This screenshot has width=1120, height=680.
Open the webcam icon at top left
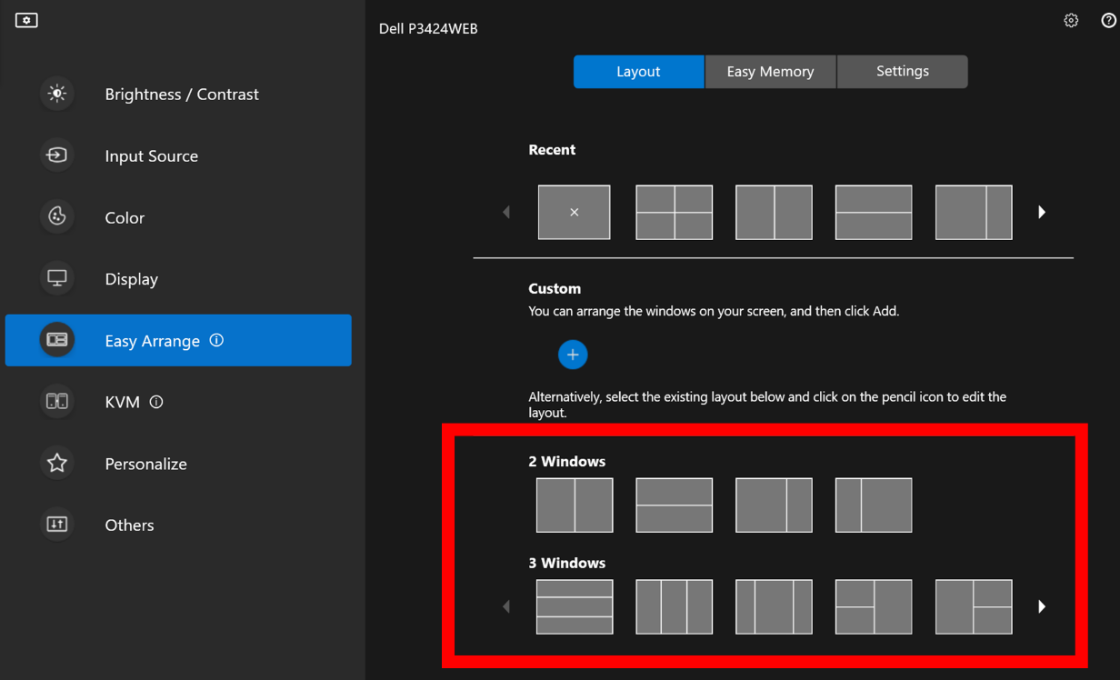click(26, 19)
